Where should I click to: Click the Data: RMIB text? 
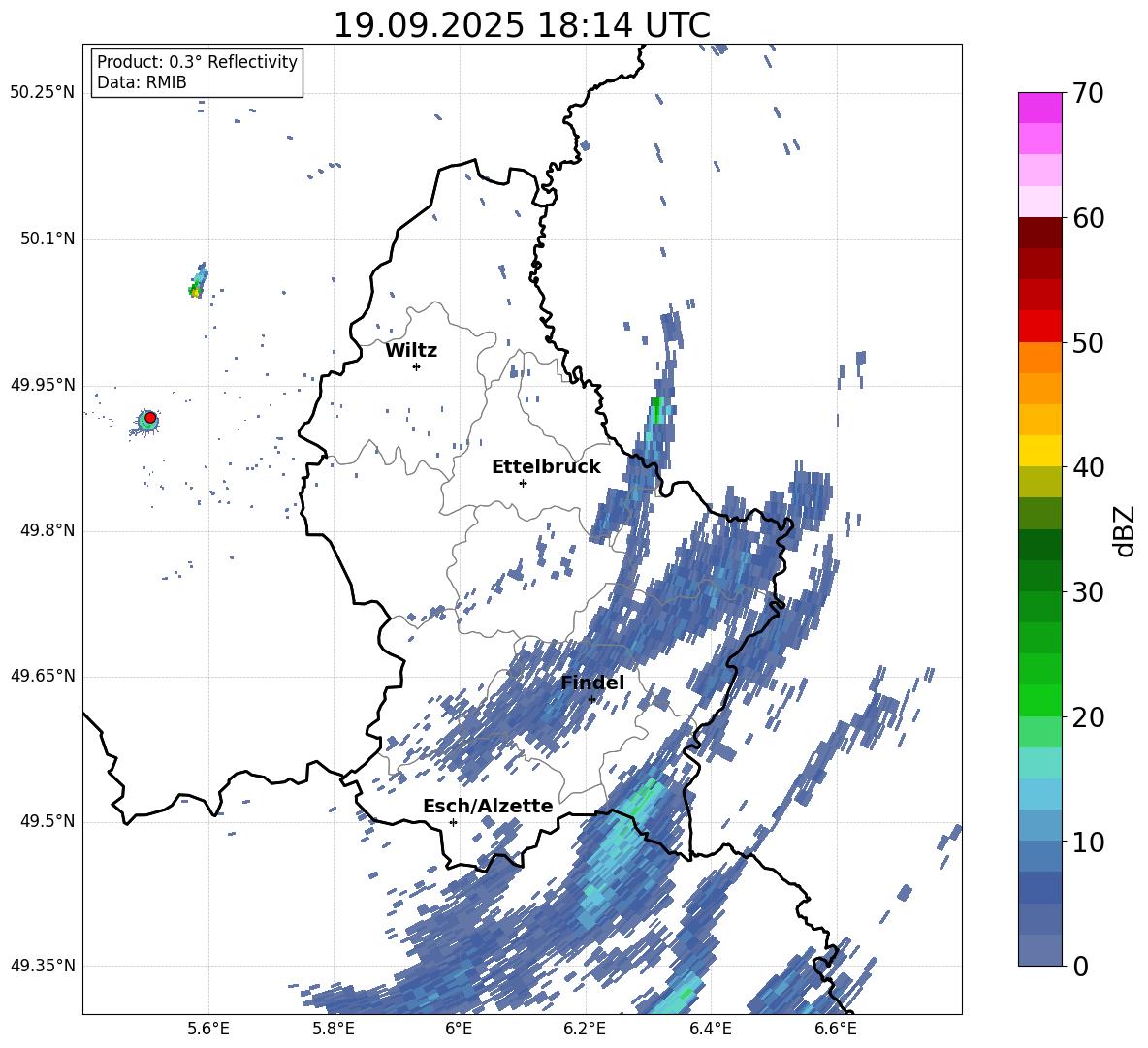coord(142,82)
